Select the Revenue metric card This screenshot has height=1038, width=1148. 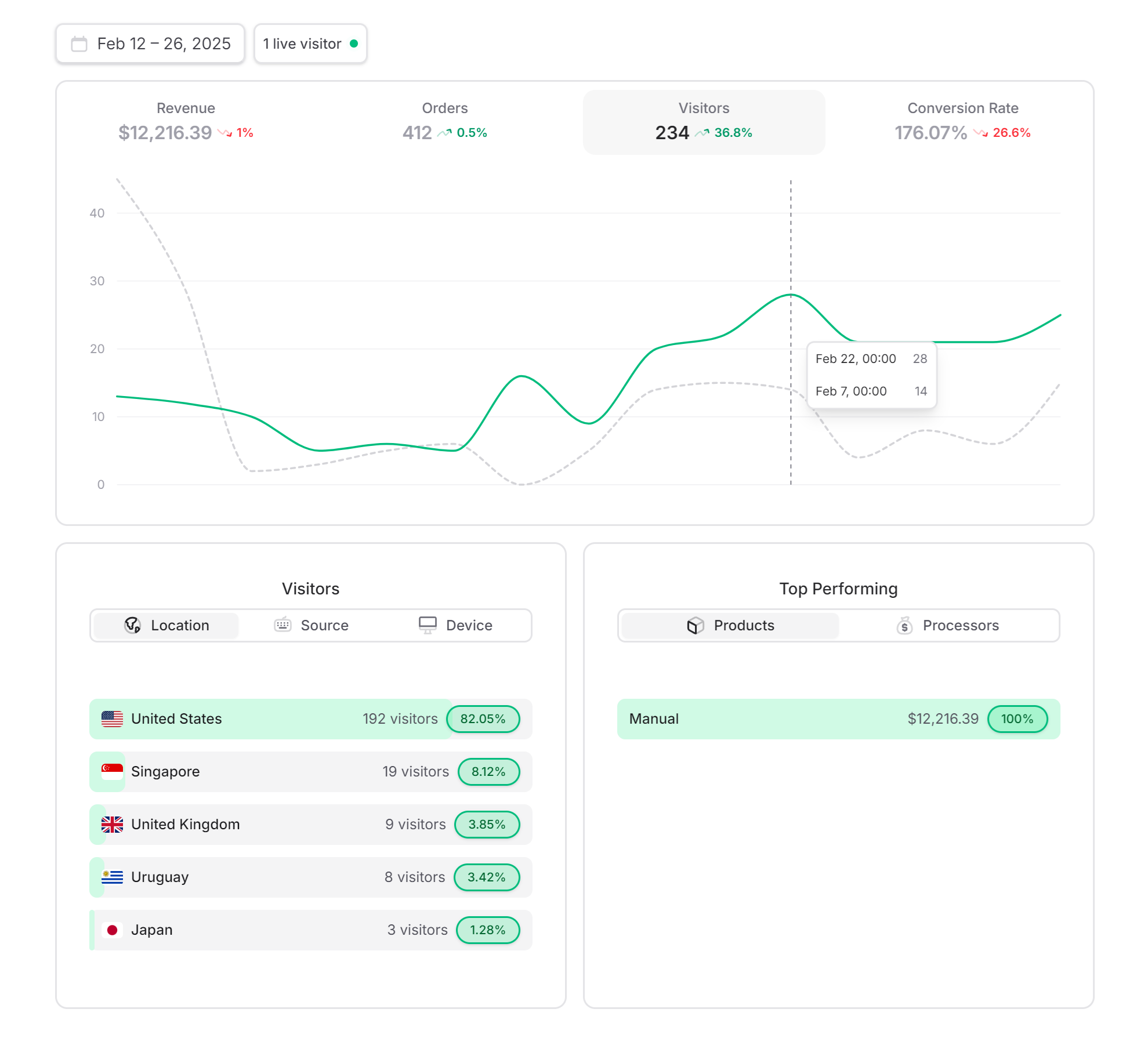(186, 122)
